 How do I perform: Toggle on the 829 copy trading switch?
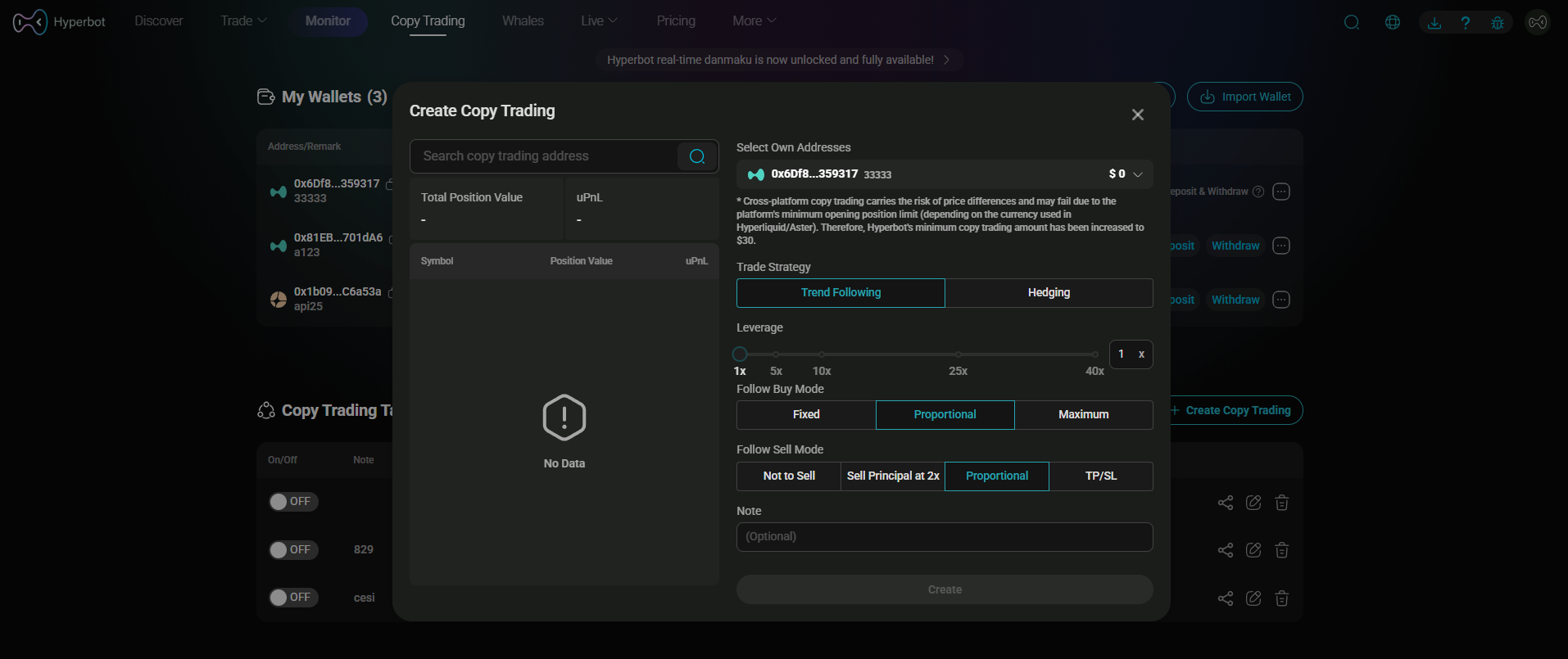(x=292, y=549)
